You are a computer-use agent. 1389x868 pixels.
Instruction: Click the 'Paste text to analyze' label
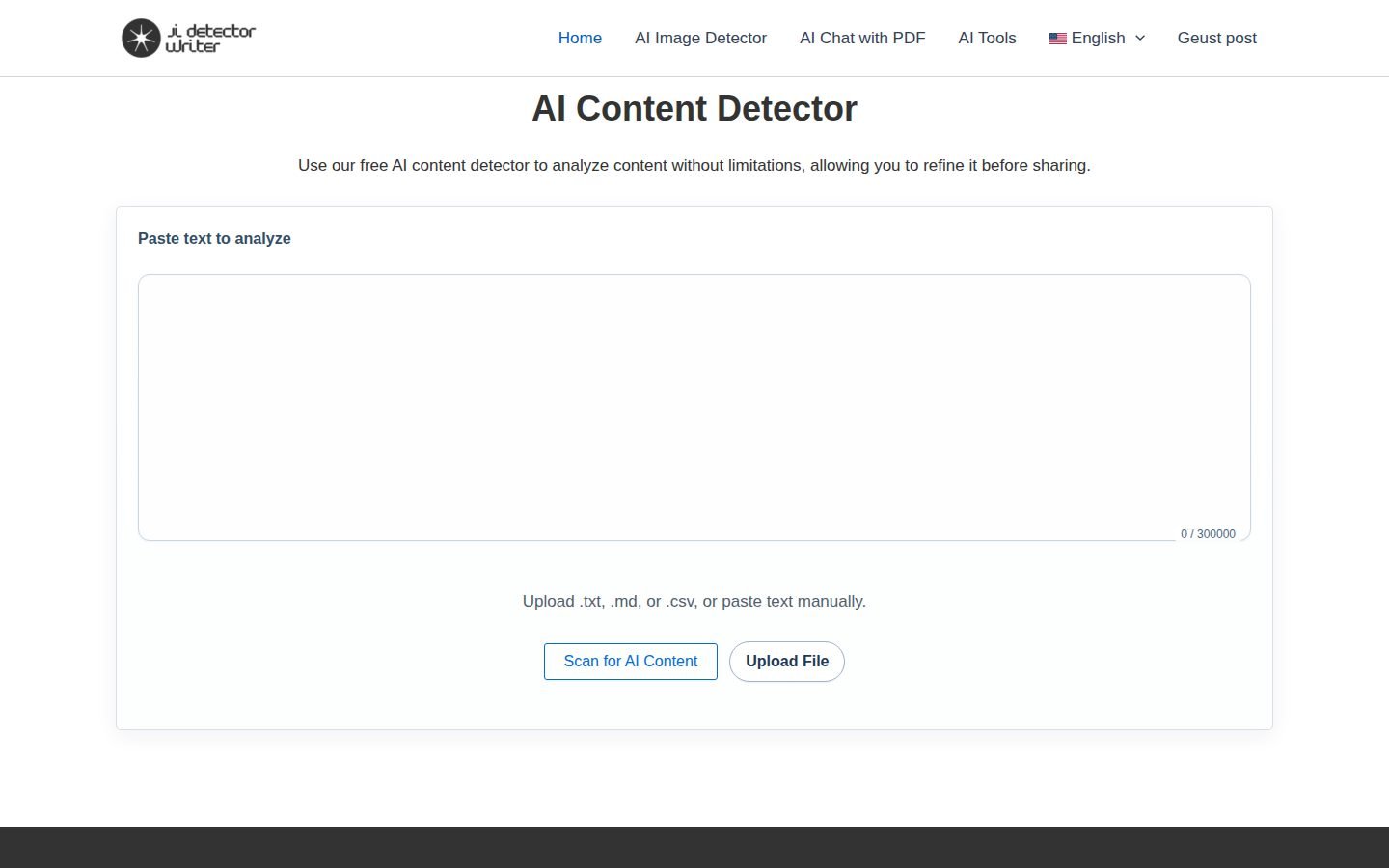[x=214, y=239]
